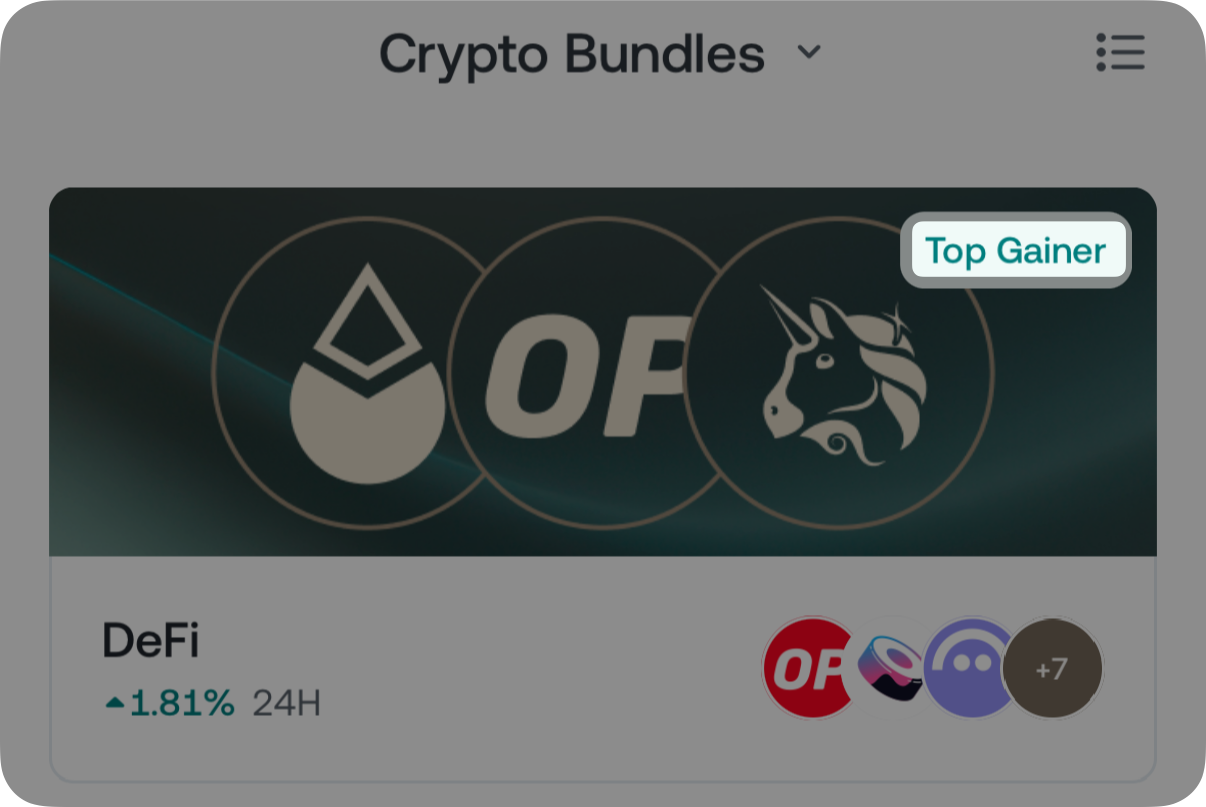Expand the Crypto Bundles chevron dropdown
Viewport: 1206px width, 807px height.
click(x=808, y=52)
